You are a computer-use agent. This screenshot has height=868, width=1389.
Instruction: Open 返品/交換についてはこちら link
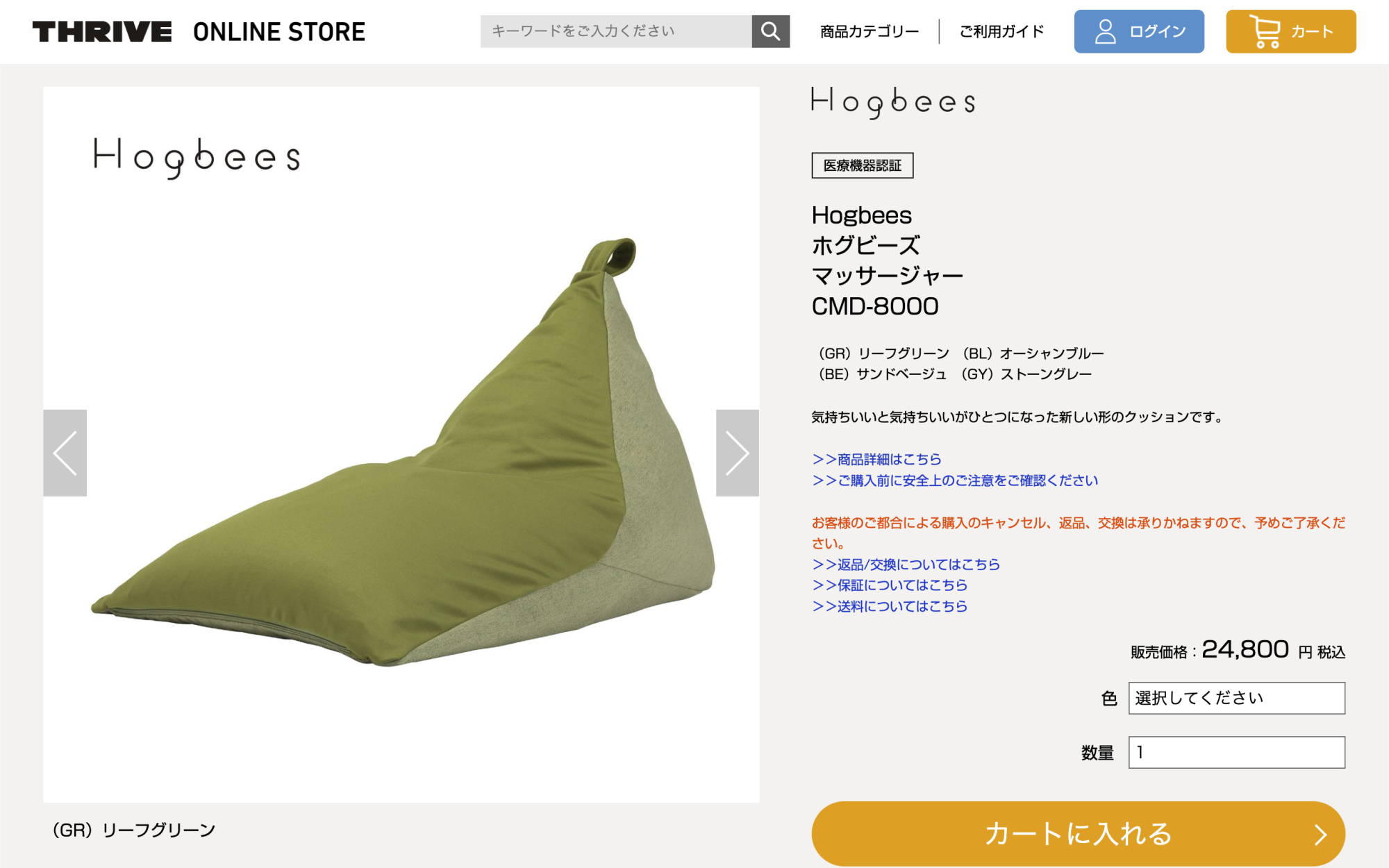[x=906, y=565]
